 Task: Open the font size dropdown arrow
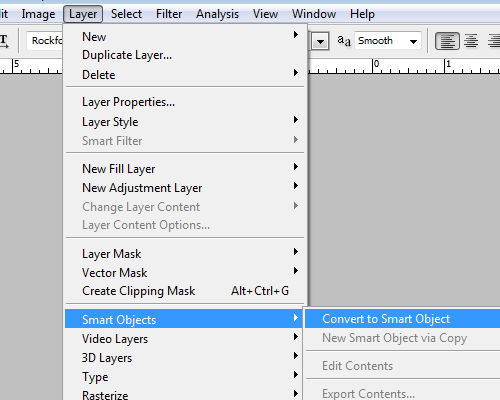320,41
